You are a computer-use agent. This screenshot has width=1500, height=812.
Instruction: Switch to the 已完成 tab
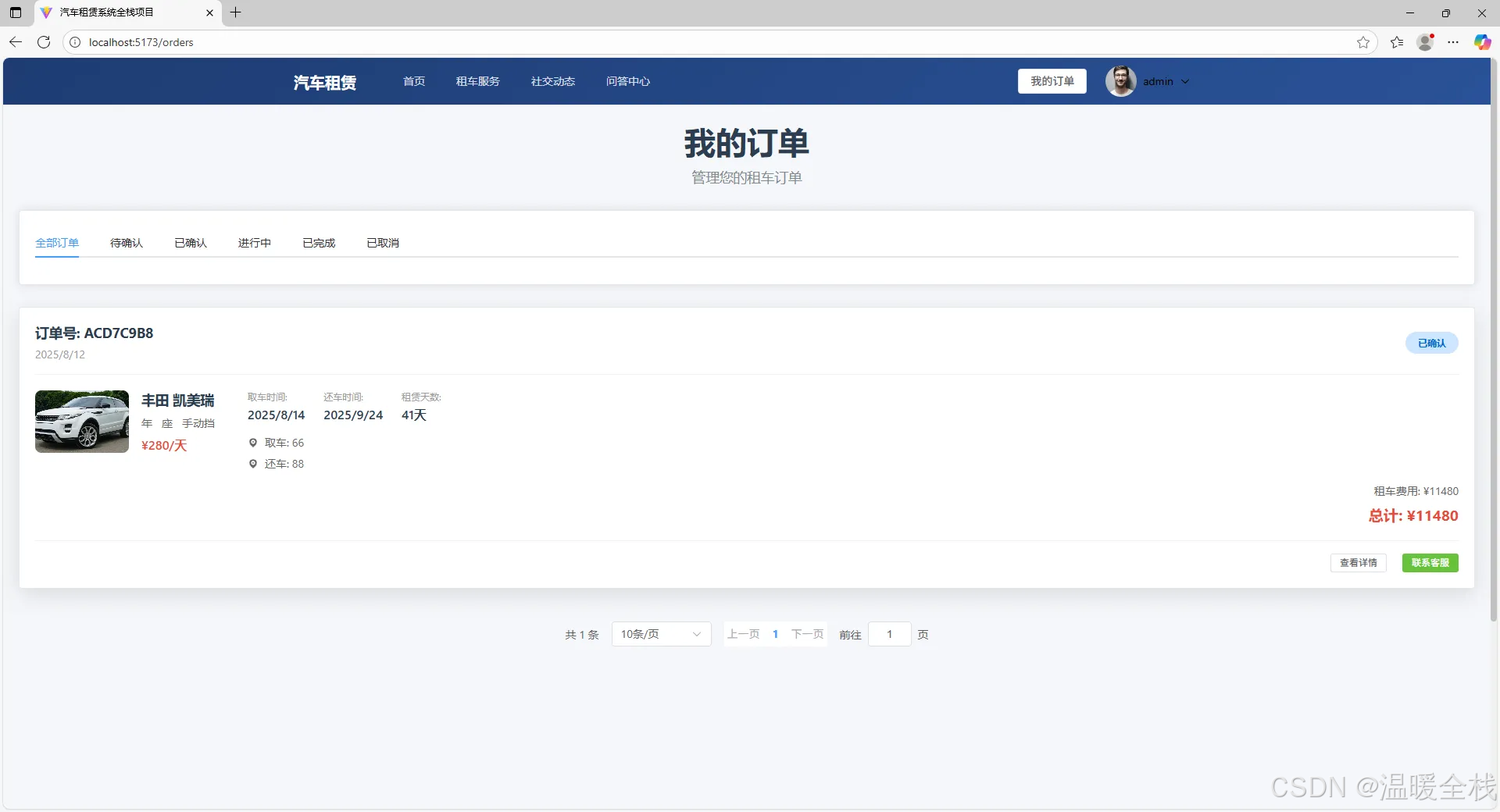click(x=319, y=243)
